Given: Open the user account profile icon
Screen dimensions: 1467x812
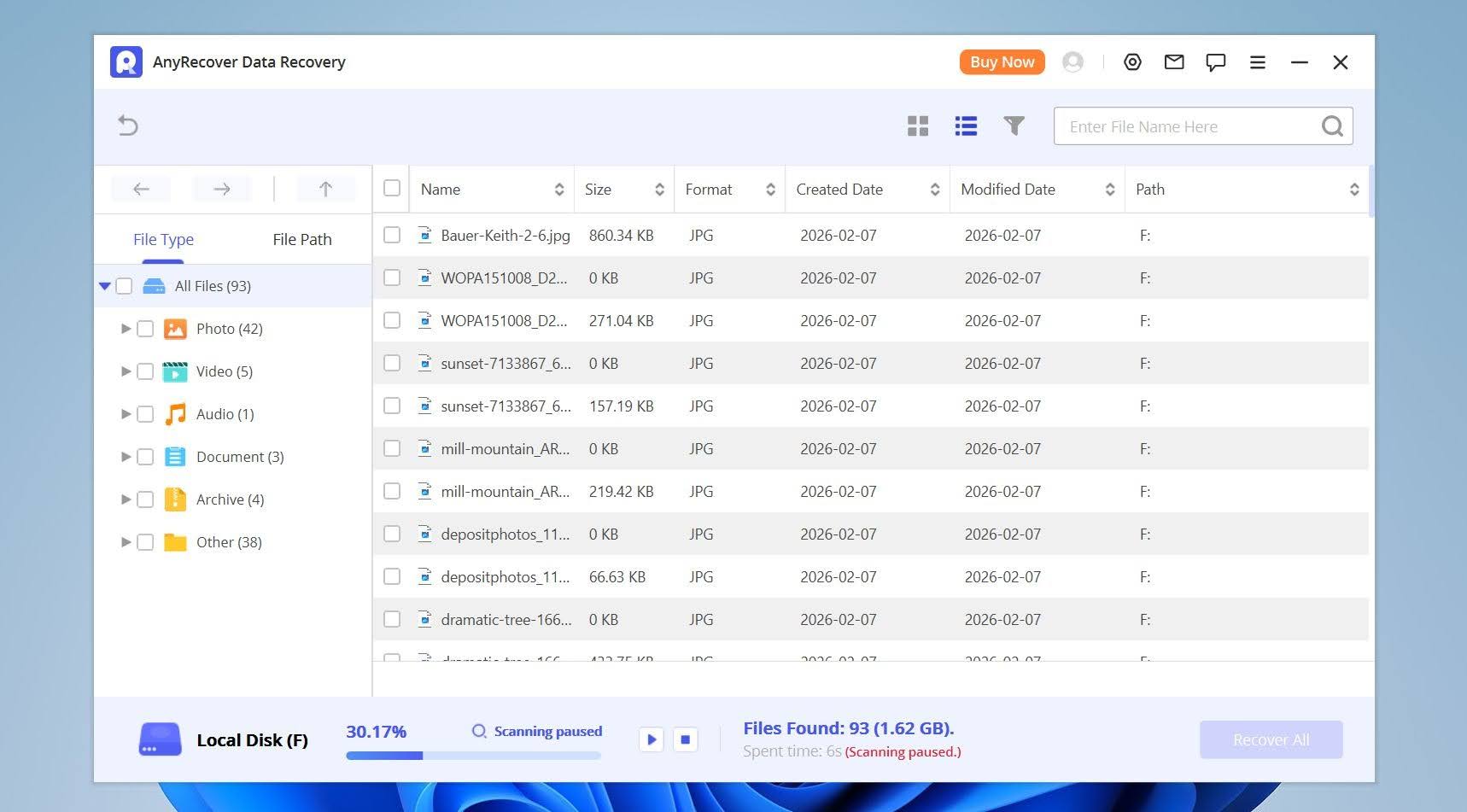Looking at the screenshot, I should (1072, 62).
